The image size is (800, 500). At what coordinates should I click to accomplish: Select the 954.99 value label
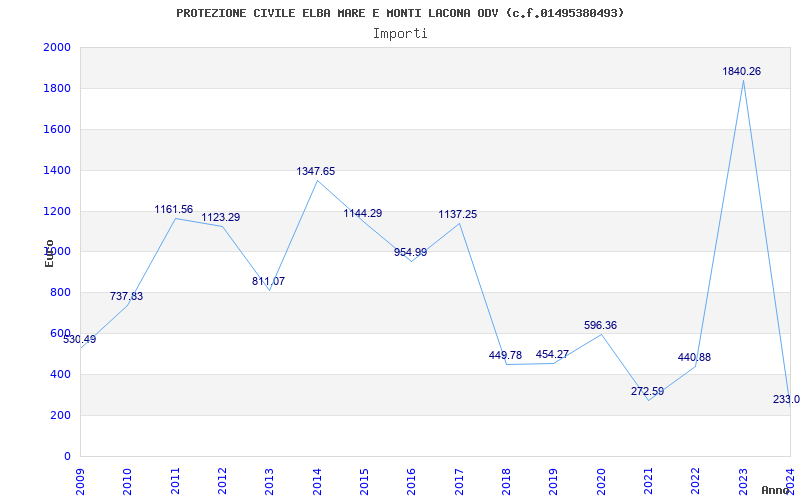pos(410,252)
